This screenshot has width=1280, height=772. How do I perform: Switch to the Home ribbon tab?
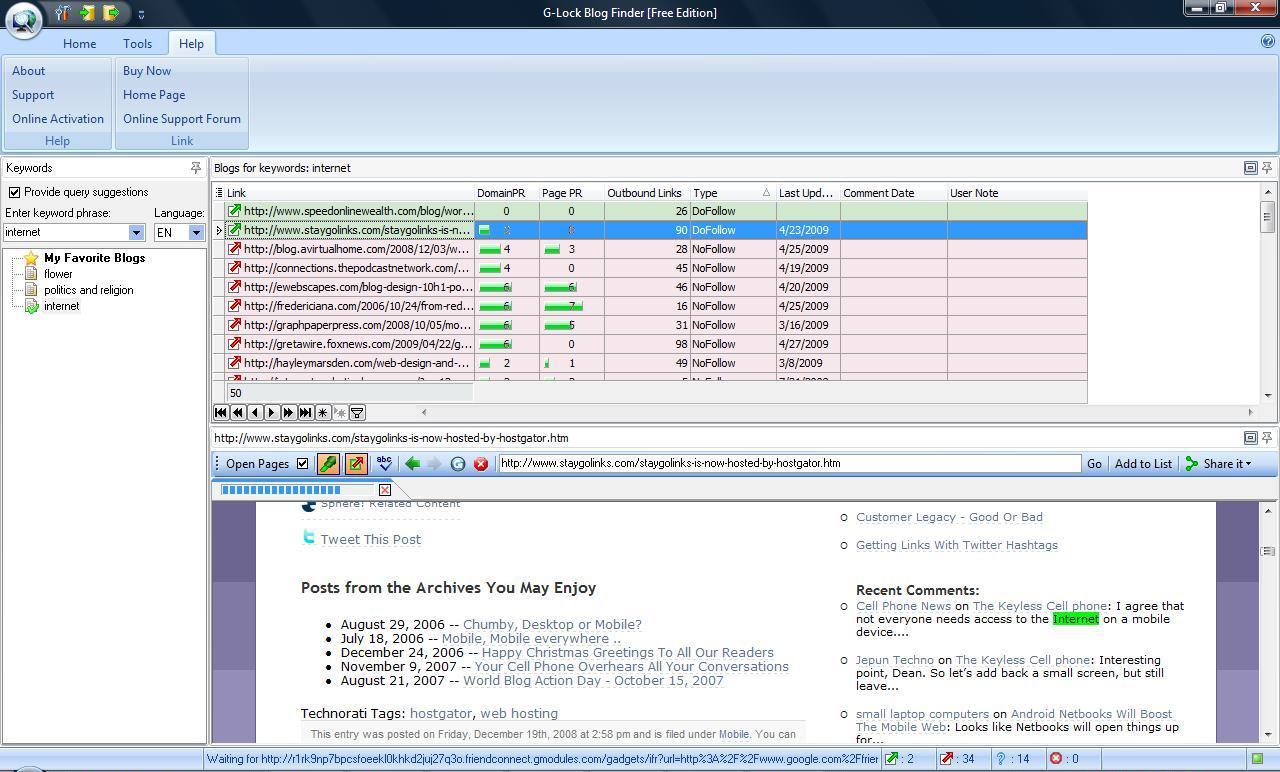pyautogui.click(x=79, y=44)
